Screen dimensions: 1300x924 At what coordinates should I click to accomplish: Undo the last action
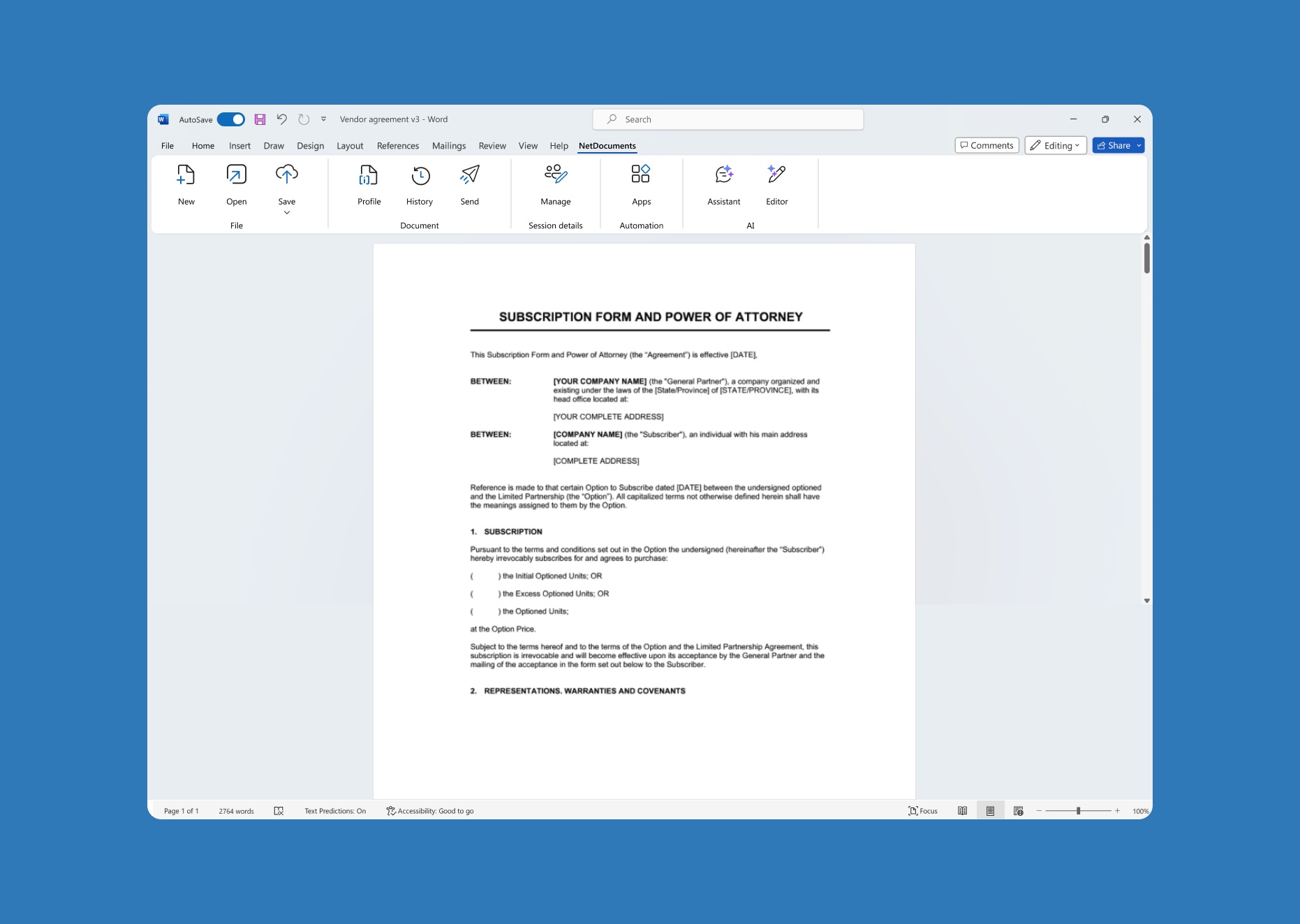point(281,119)
